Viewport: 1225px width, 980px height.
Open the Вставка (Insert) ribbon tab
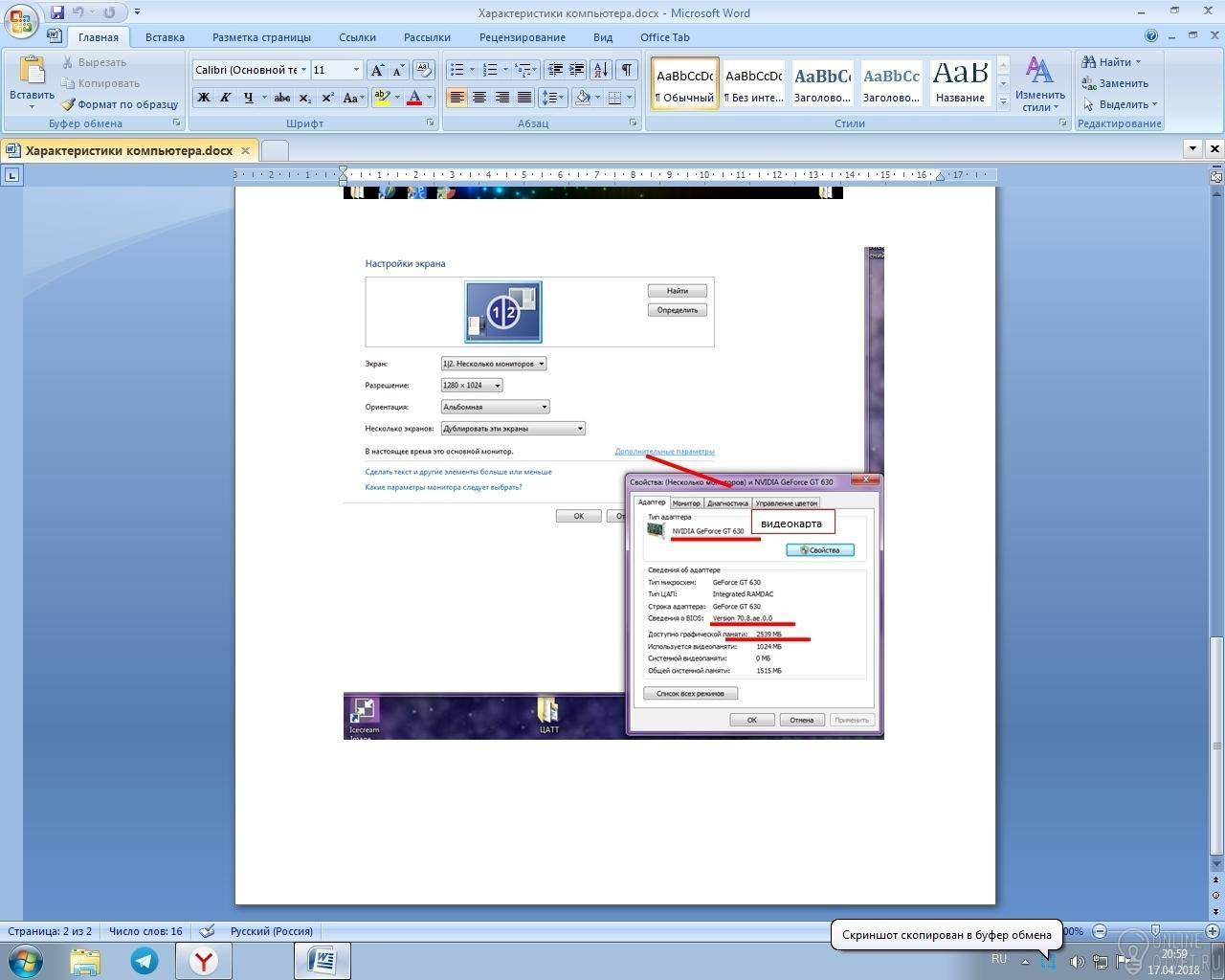click(165, 37)
